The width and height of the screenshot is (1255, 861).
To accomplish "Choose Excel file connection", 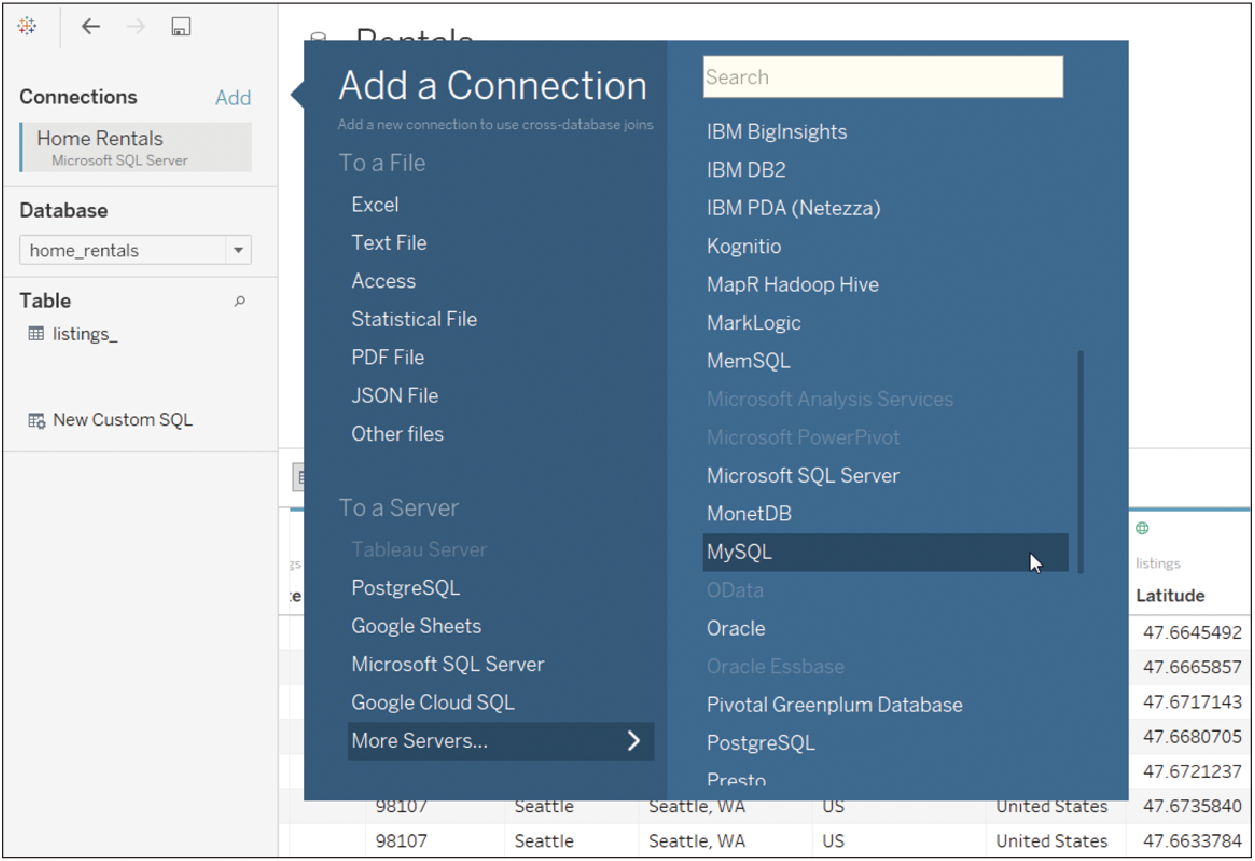I will pos(375,204).
